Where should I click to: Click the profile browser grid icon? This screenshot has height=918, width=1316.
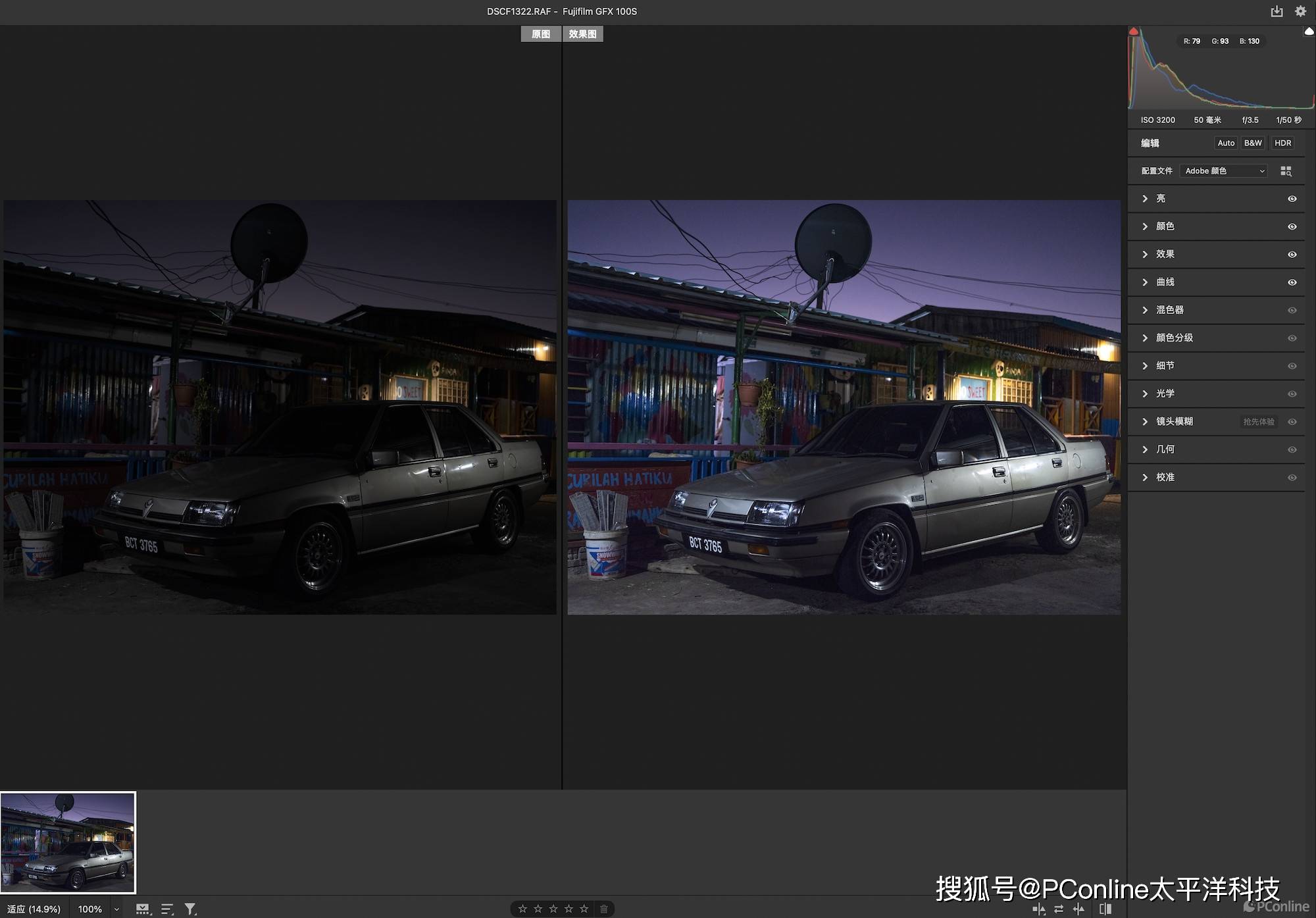click(1286, 171)
